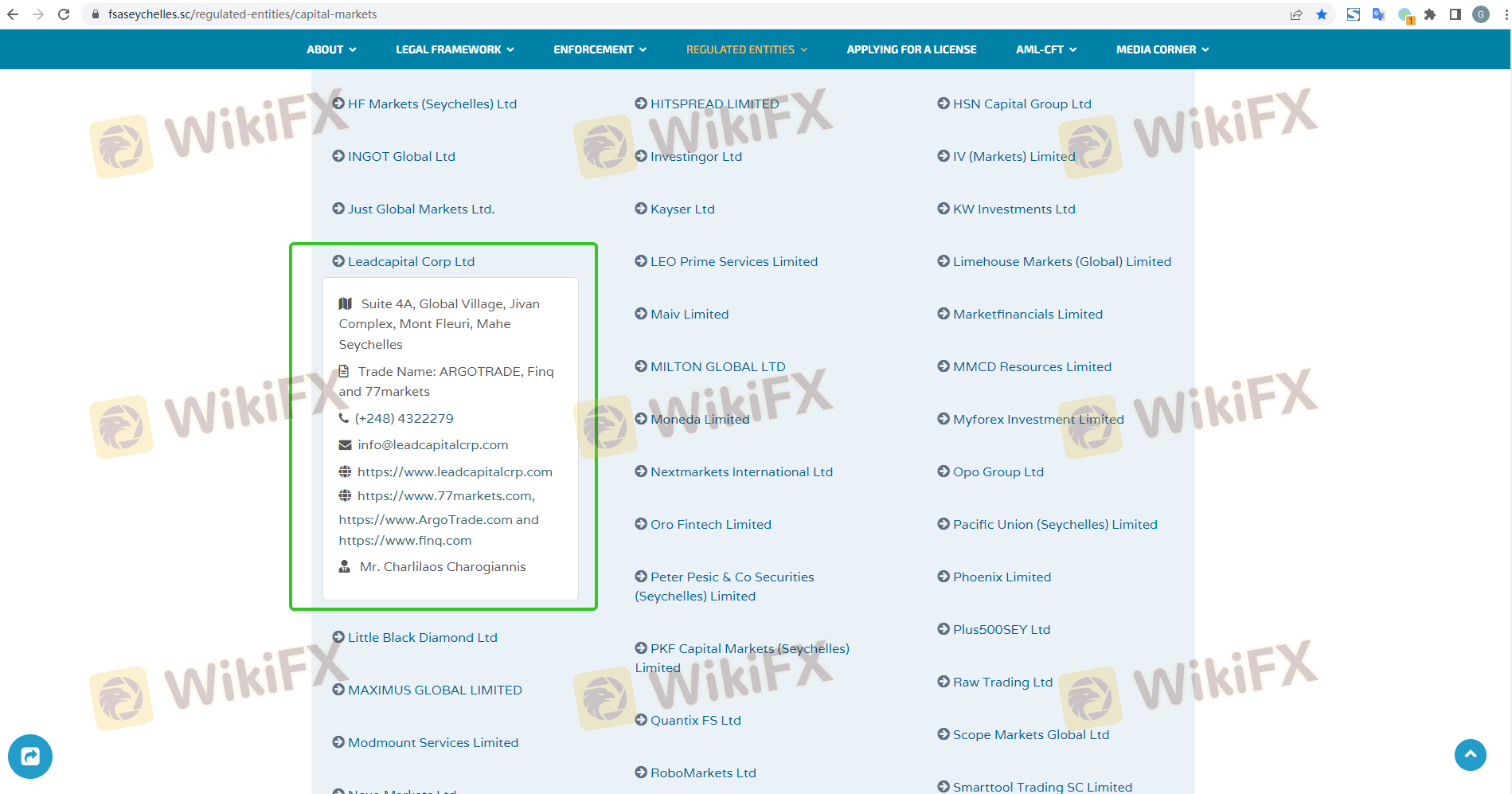The height and width of the screenshot is (794, 1512).
Task: Open the LEGAL FRAMEWORK dropdown
Action: click(455, 49)
